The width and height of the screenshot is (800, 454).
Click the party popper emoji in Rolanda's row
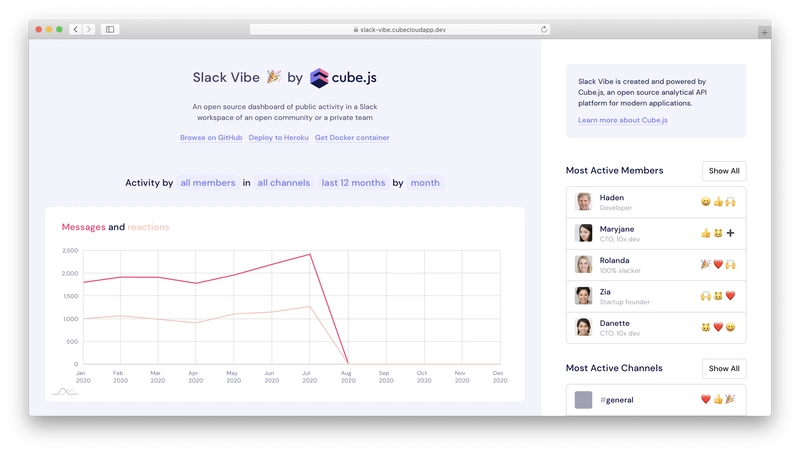coord(706,264)
